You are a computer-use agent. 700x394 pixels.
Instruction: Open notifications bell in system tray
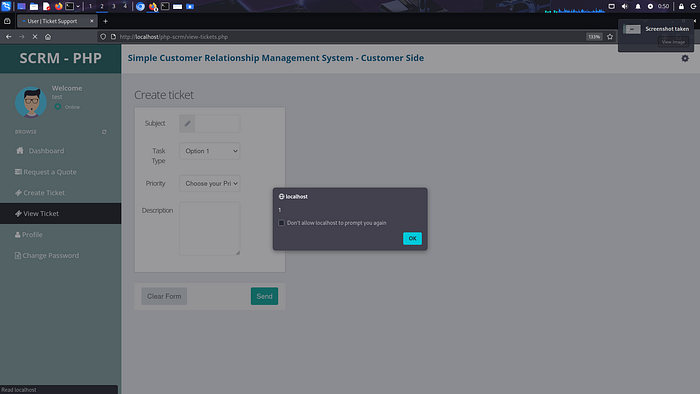[x=638, y=6]
